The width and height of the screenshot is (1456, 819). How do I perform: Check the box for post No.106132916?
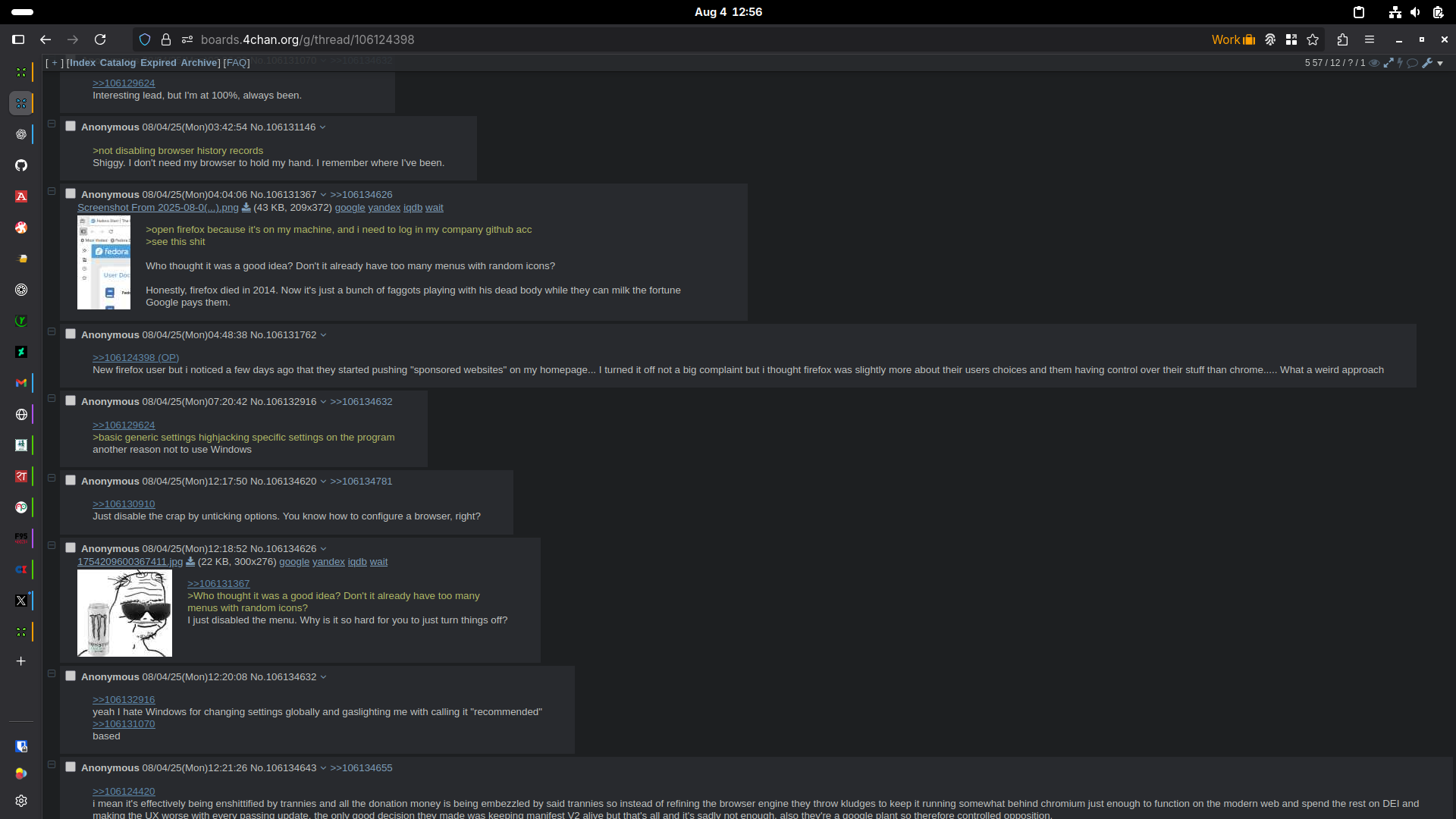(x=71, y=400)
